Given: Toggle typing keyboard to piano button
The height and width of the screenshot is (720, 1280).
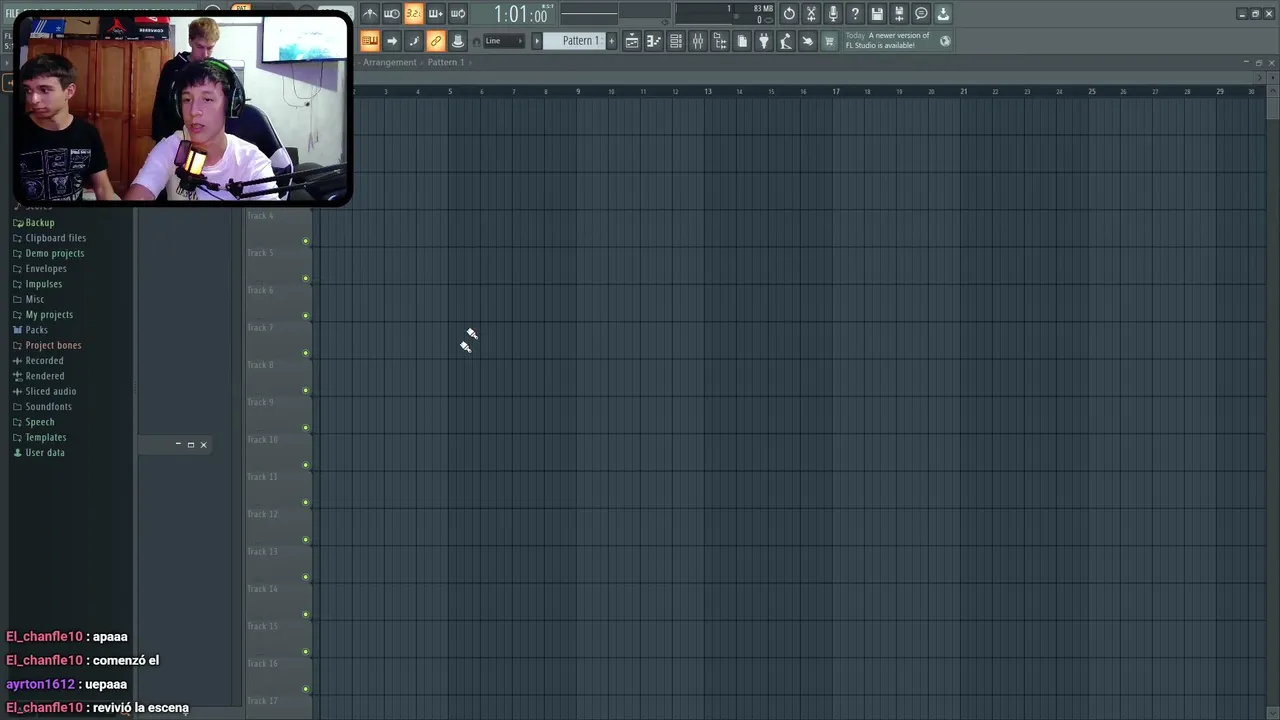Looking at the screenshot, I should click(370, 41).
